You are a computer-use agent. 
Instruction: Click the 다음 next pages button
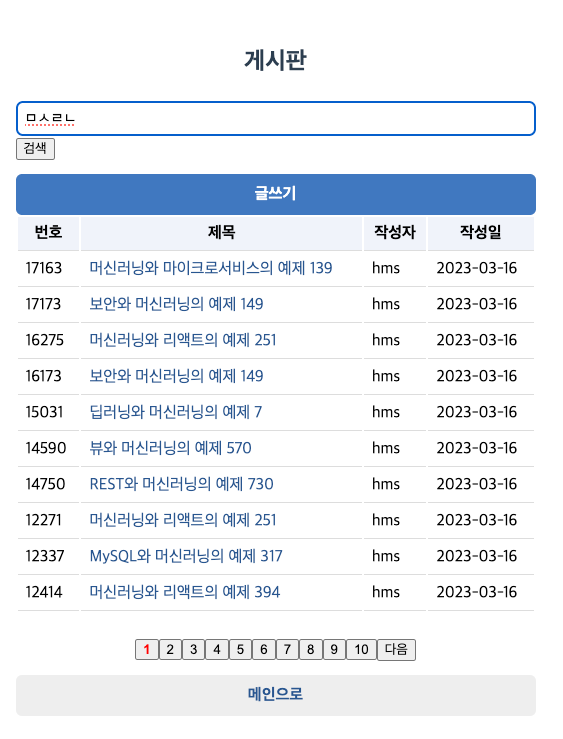click(x=396, y=649)
